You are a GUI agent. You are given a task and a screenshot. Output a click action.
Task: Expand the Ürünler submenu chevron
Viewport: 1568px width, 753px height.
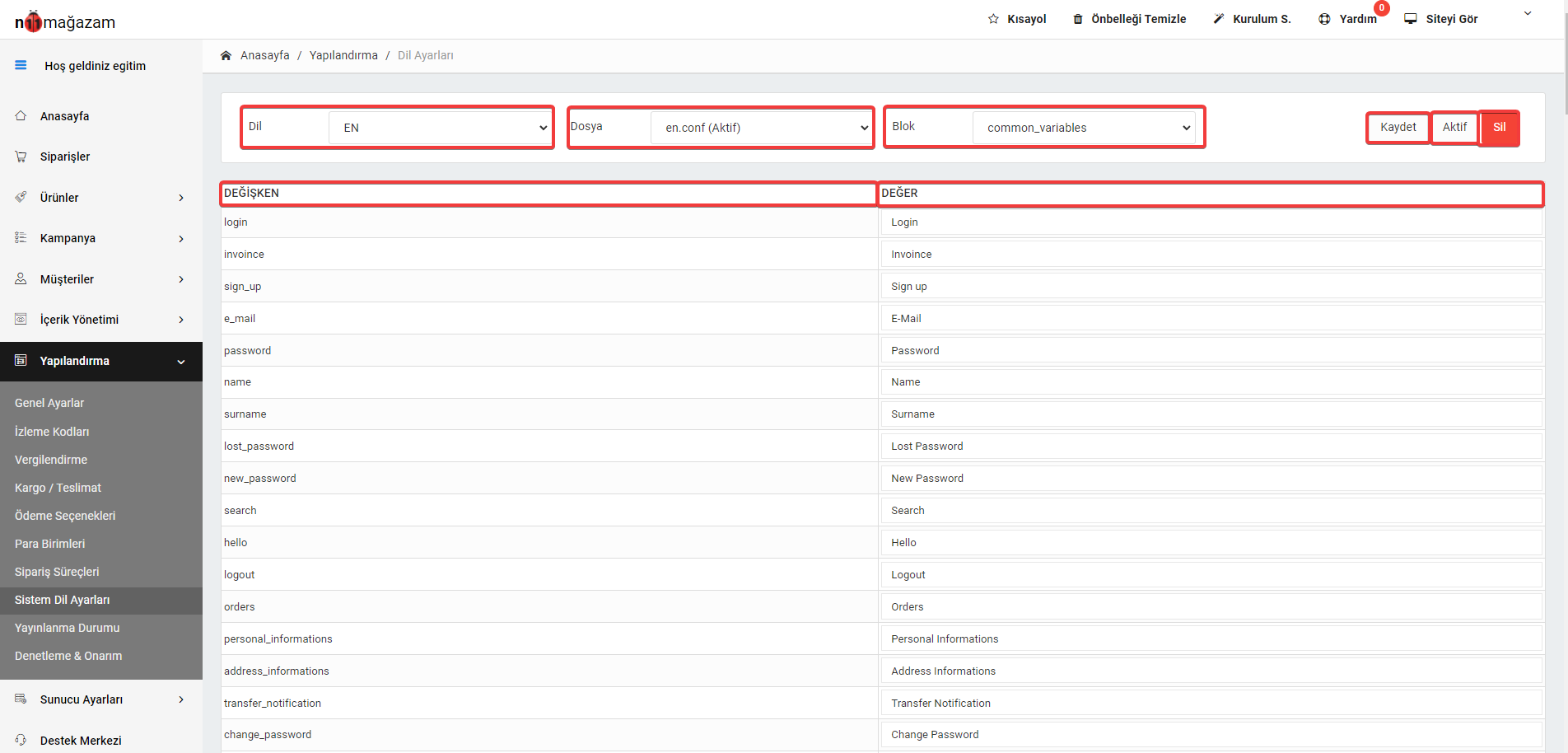pos(181,198)
